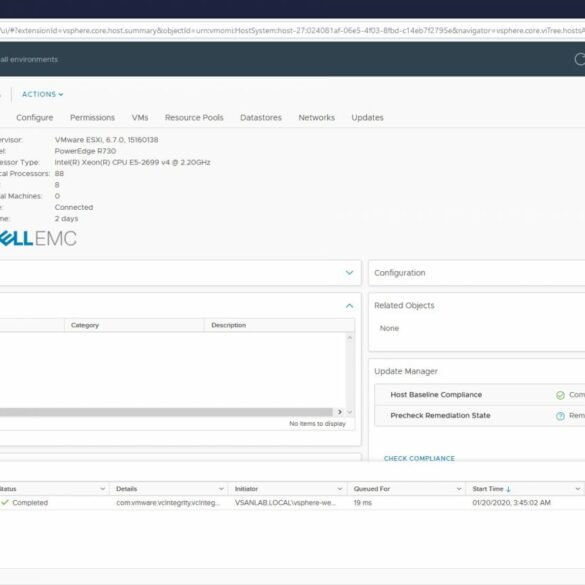
Task: Click the Completed status checkmark icon
Action: pos(5,503)
